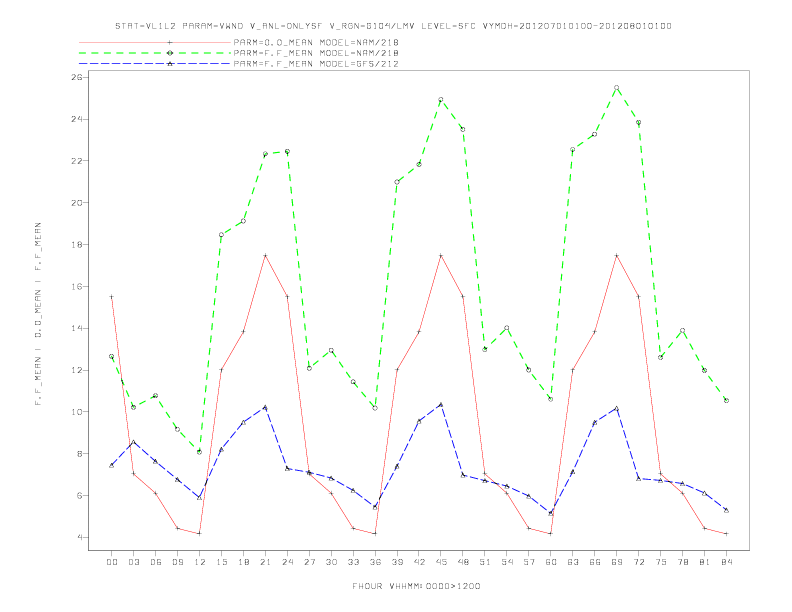Click x-axis tick label 60
Viewport: 792px width, 612px height.
click(x=551, y=562)
